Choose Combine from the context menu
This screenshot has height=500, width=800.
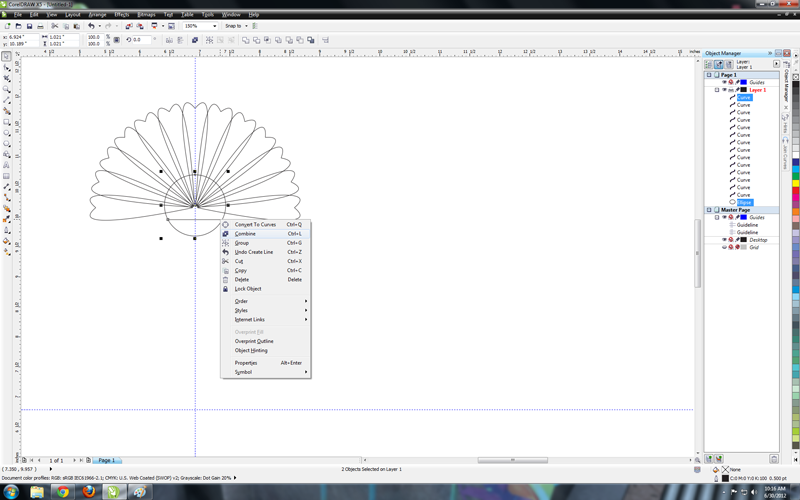(x=245, y=234)
